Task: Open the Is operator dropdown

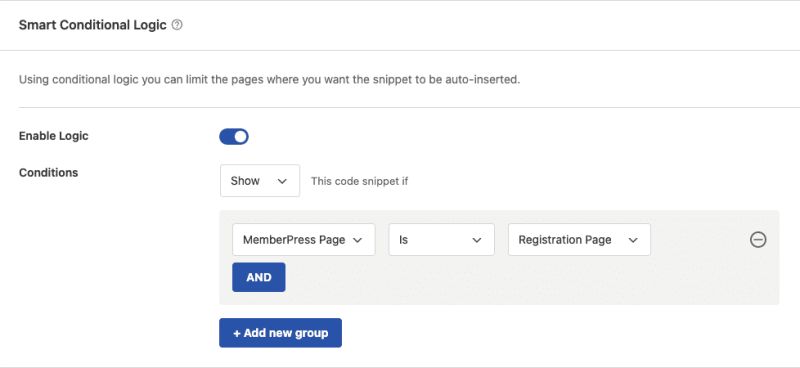Action: coord(441,239)
